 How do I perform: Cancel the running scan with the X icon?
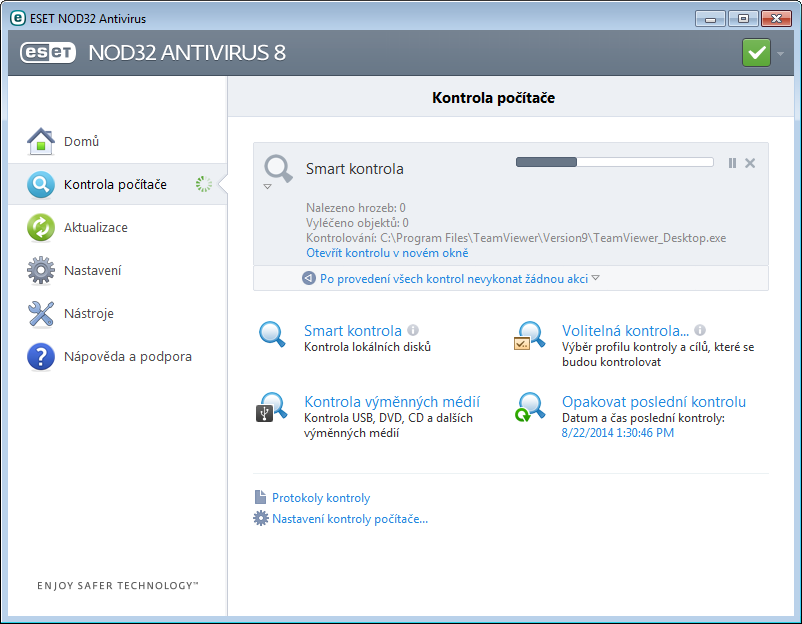[750, 163]
